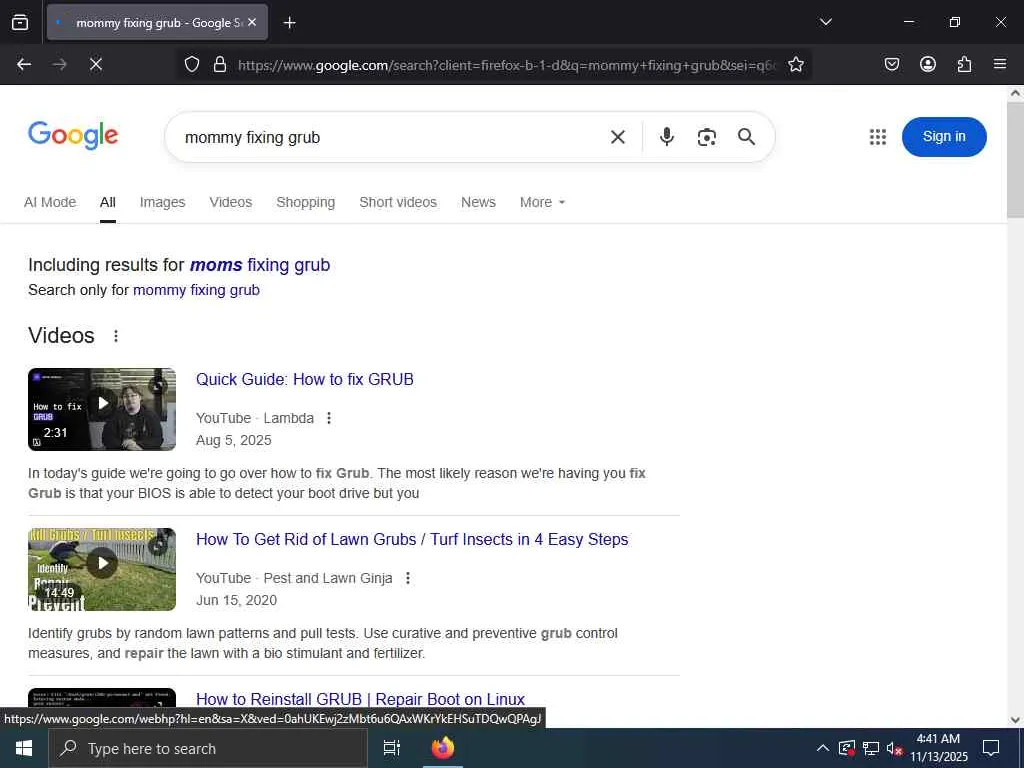The height and width of the screenshot is (768, 1024).
Task: Open options for Lambda video result
Action: (329, 418)
